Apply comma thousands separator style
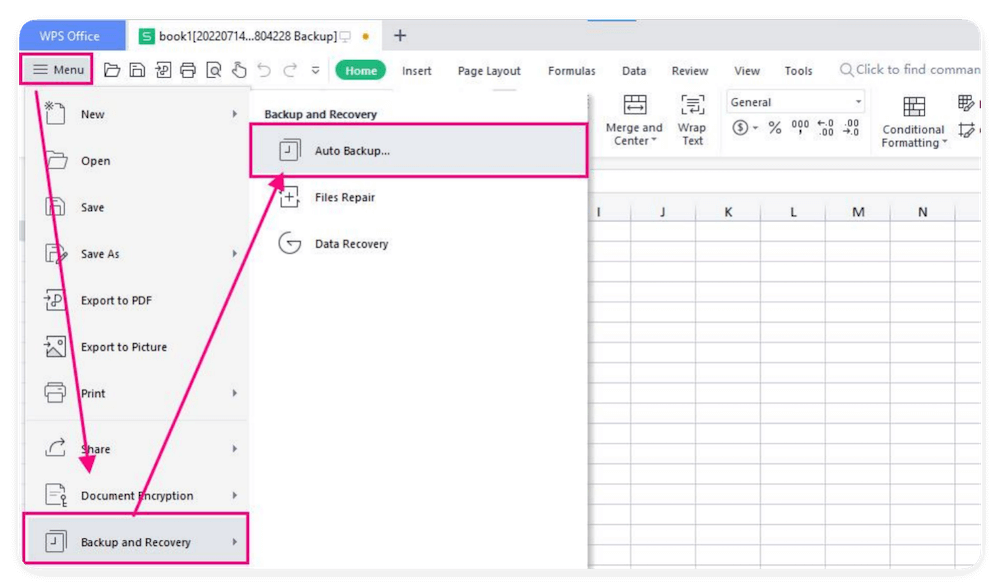 [x=800, y=128]
